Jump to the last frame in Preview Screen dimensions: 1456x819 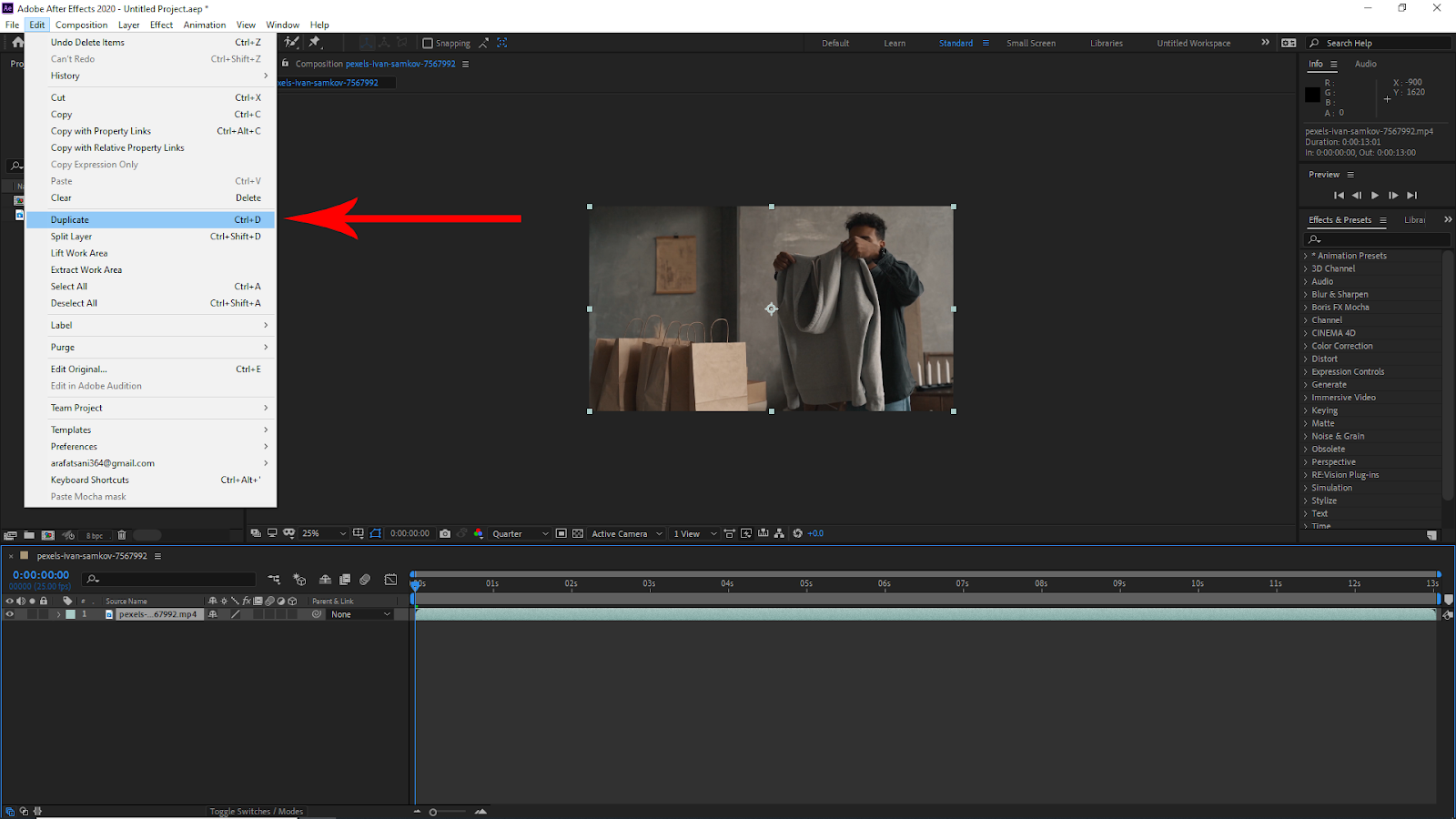(x=1411, y=196)
